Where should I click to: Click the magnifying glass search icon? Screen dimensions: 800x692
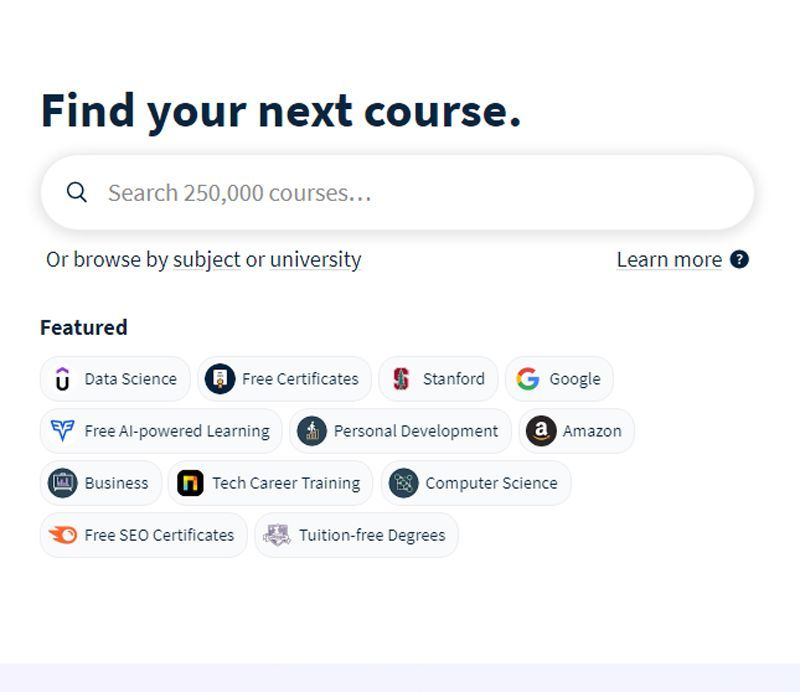click(x=77, y=192)
